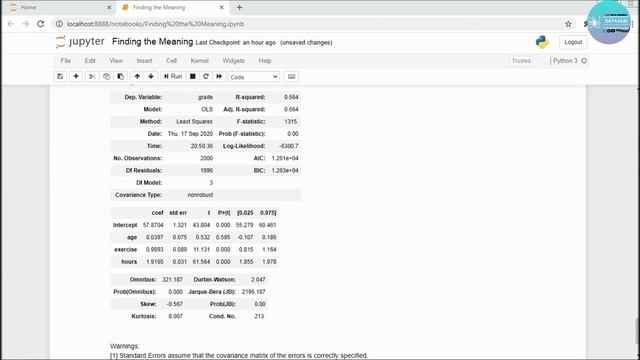The width and height of the screenshot is (640, 360).
Task: Interrupt the kernel stop icon
Action: click(x=193, y=76)
